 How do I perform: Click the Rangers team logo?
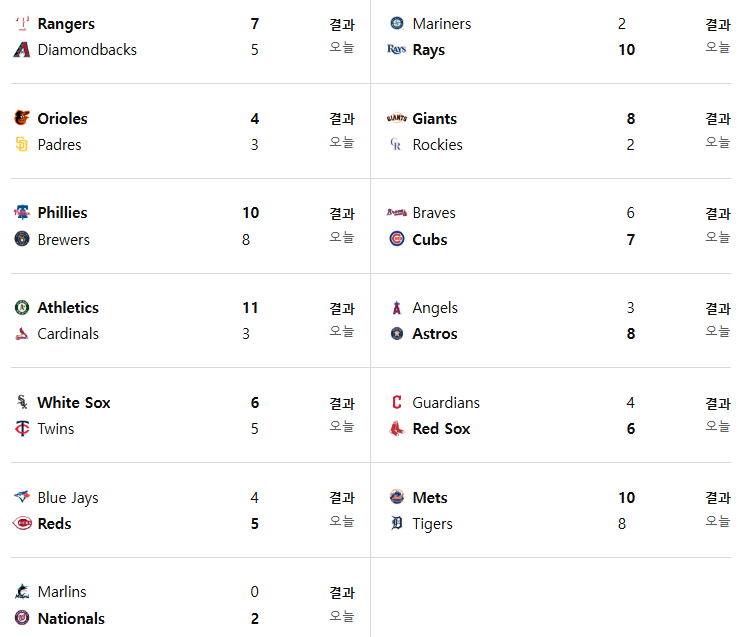22,23
